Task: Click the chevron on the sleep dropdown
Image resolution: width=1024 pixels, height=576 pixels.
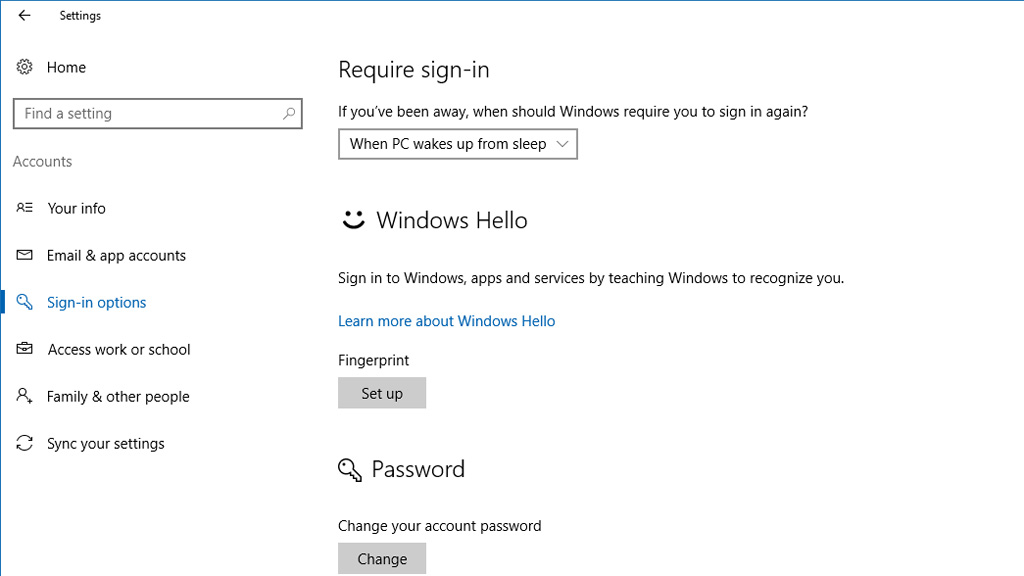Action: coord(561,143)
